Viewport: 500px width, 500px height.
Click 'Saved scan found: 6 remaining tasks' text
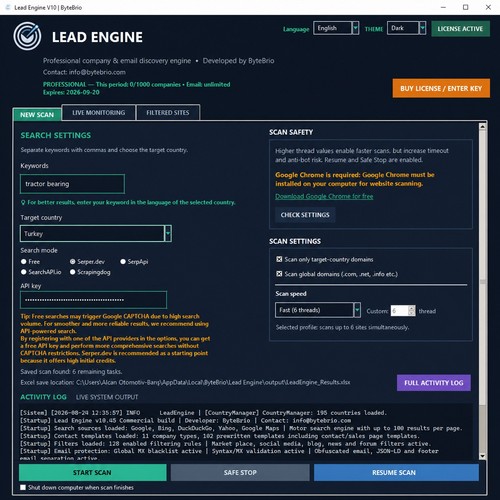click(x=71, y=371)
